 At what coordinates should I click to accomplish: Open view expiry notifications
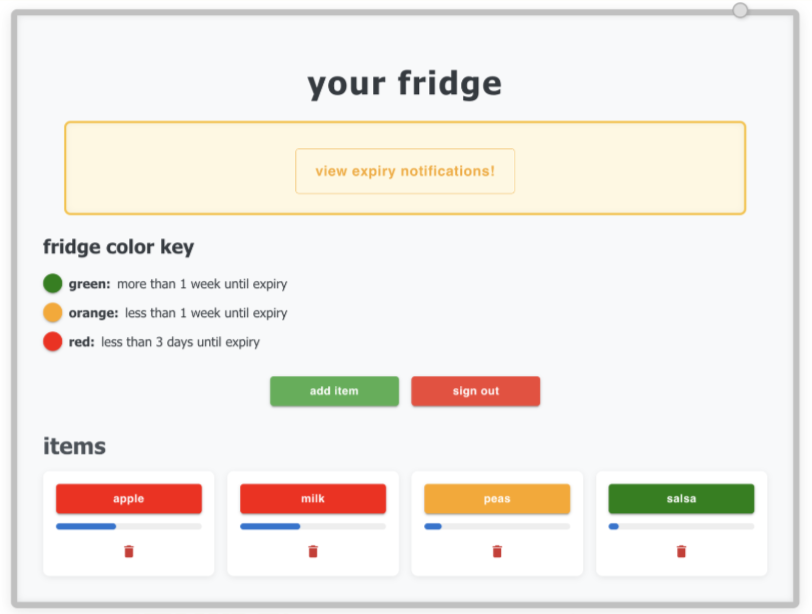pyautogui.click(x=405, y=171)
